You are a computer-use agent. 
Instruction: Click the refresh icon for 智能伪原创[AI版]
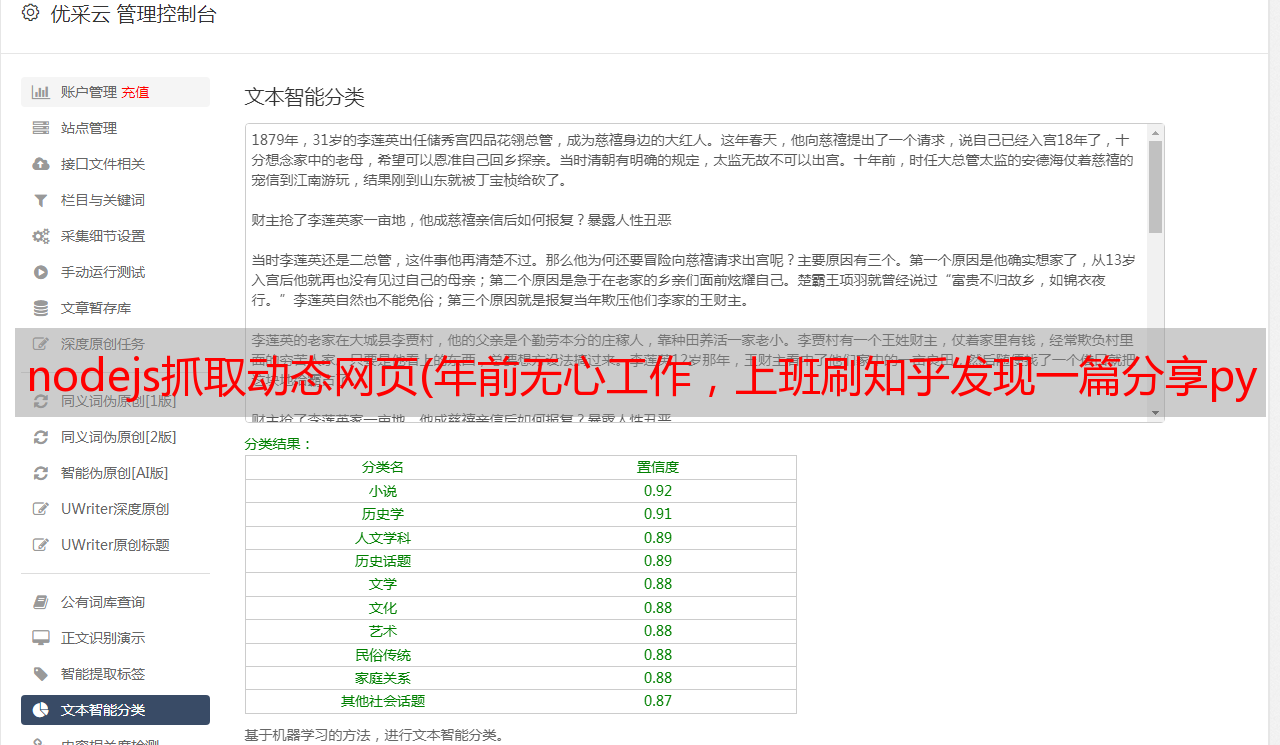click(41, 473)
